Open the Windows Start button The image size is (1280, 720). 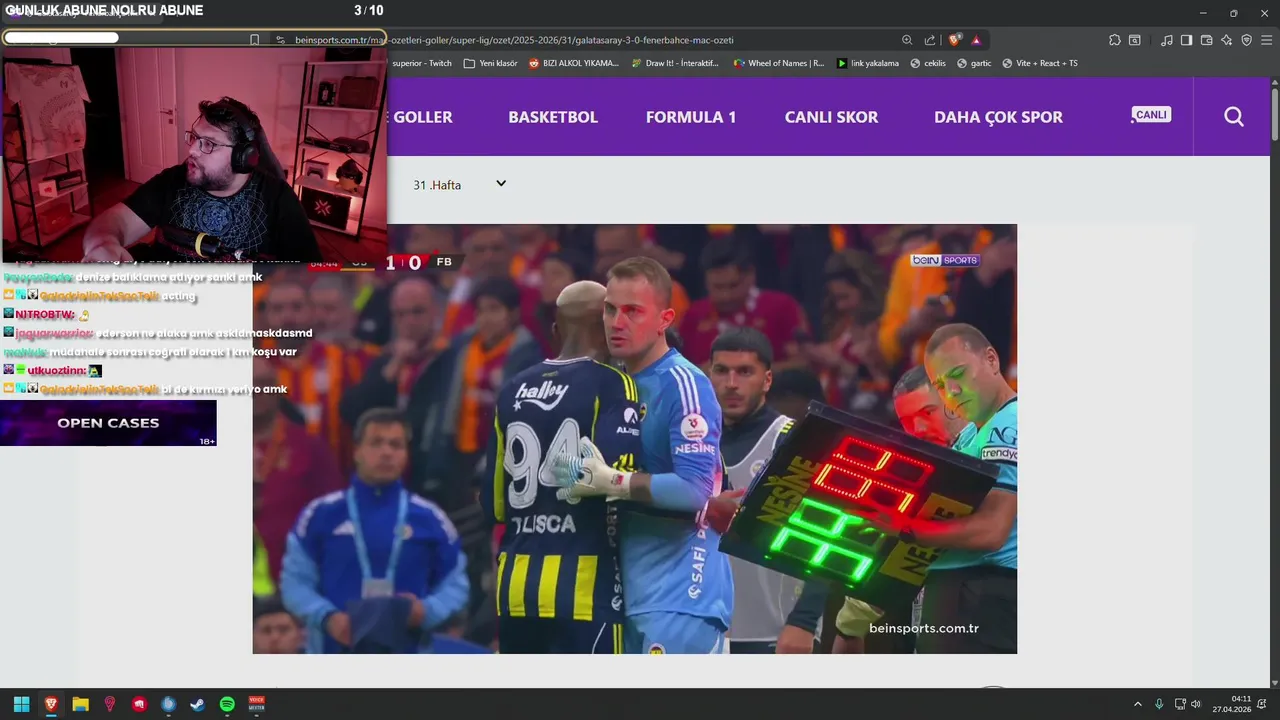(x=21, y=704)
